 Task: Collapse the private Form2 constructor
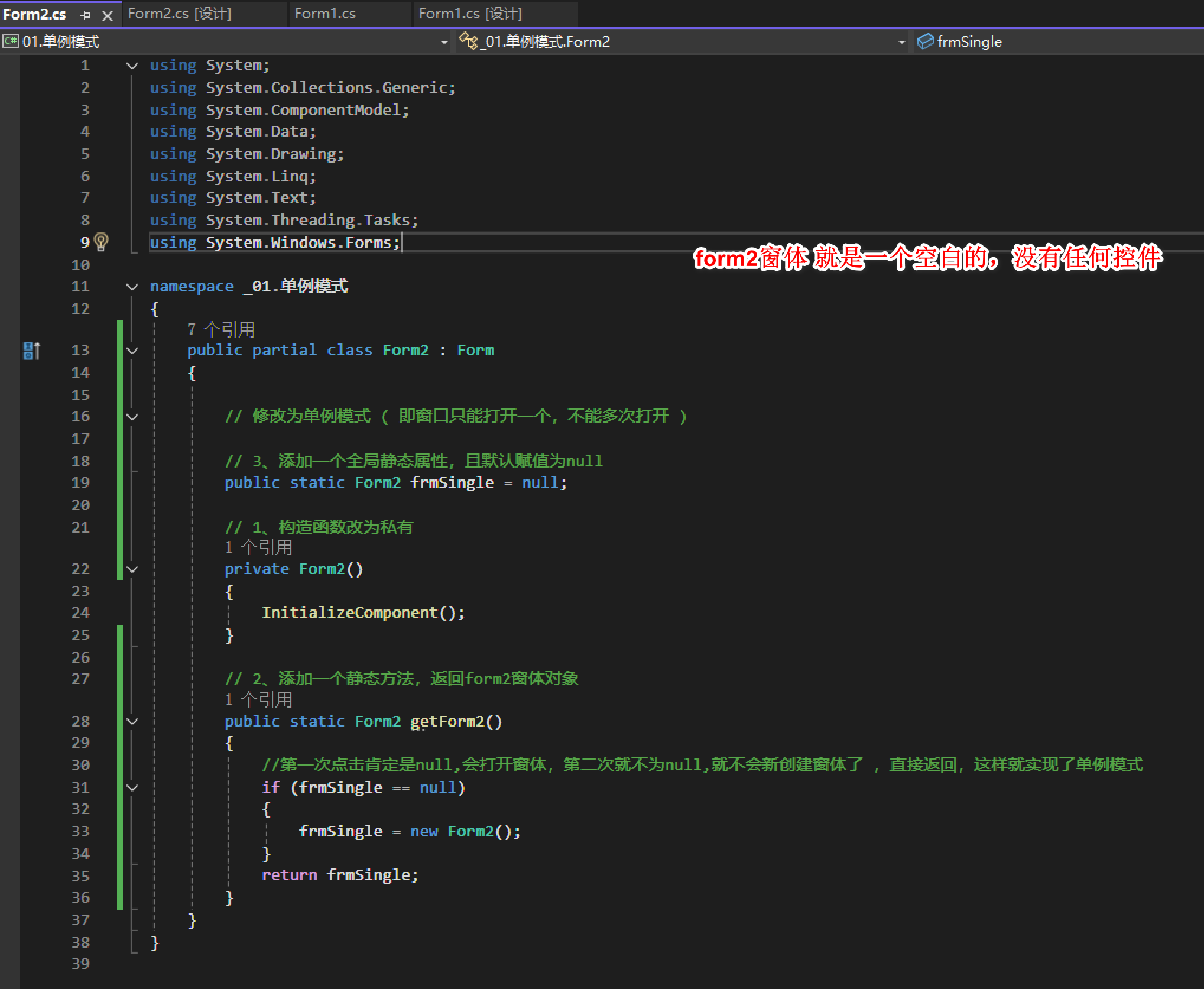pos(132,569)
